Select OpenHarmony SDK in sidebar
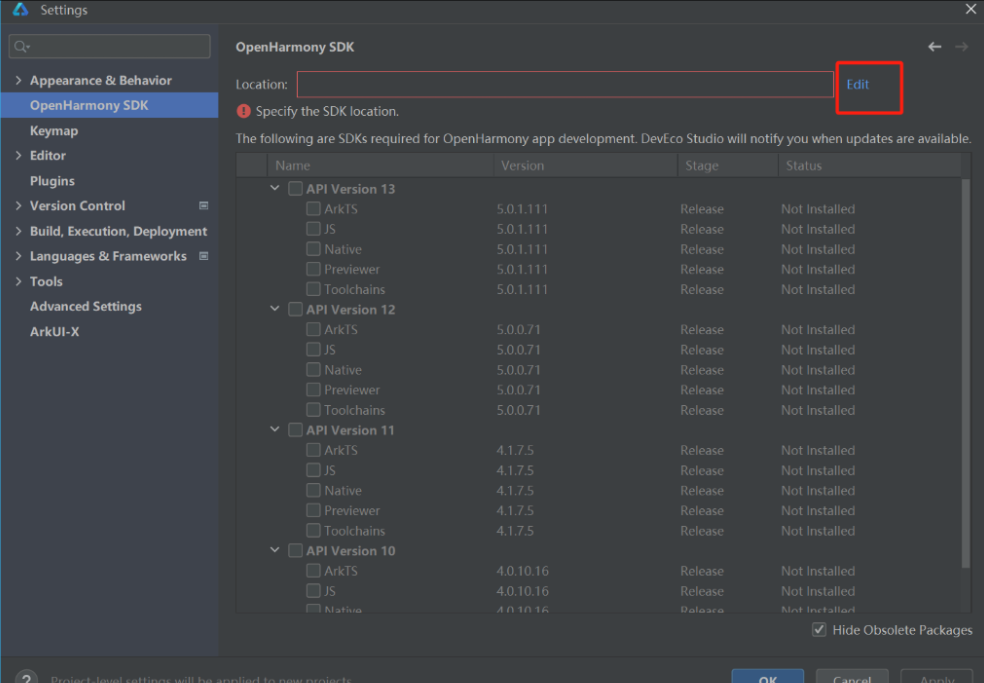Viewport: 984px width, 683px height. pyautogui.click(x=109, y=105)
